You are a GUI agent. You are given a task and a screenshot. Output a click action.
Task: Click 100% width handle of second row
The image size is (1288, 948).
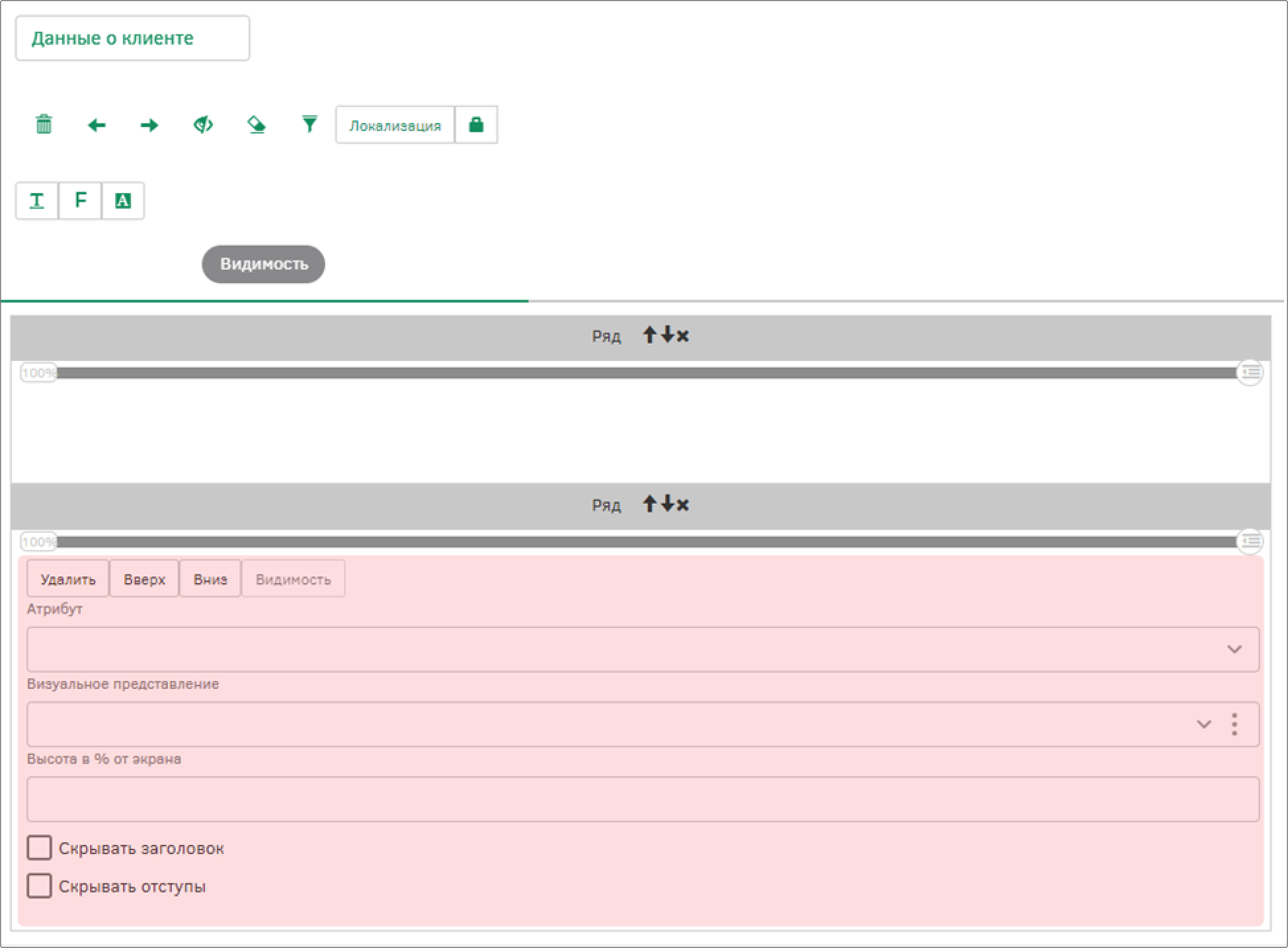(38, 542)
